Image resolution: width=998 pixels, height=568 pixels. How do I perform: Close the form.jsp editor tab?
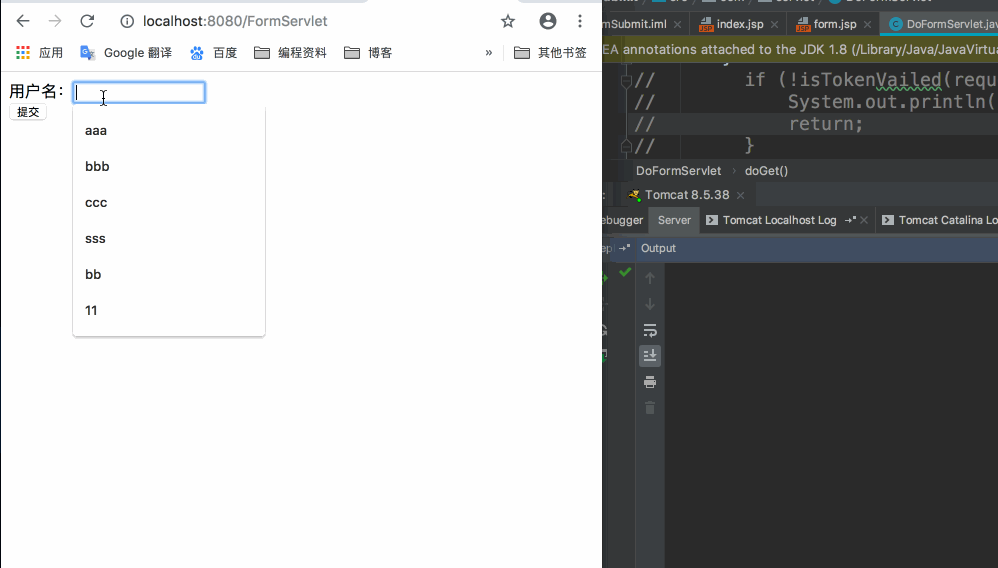tap(868, 24)
